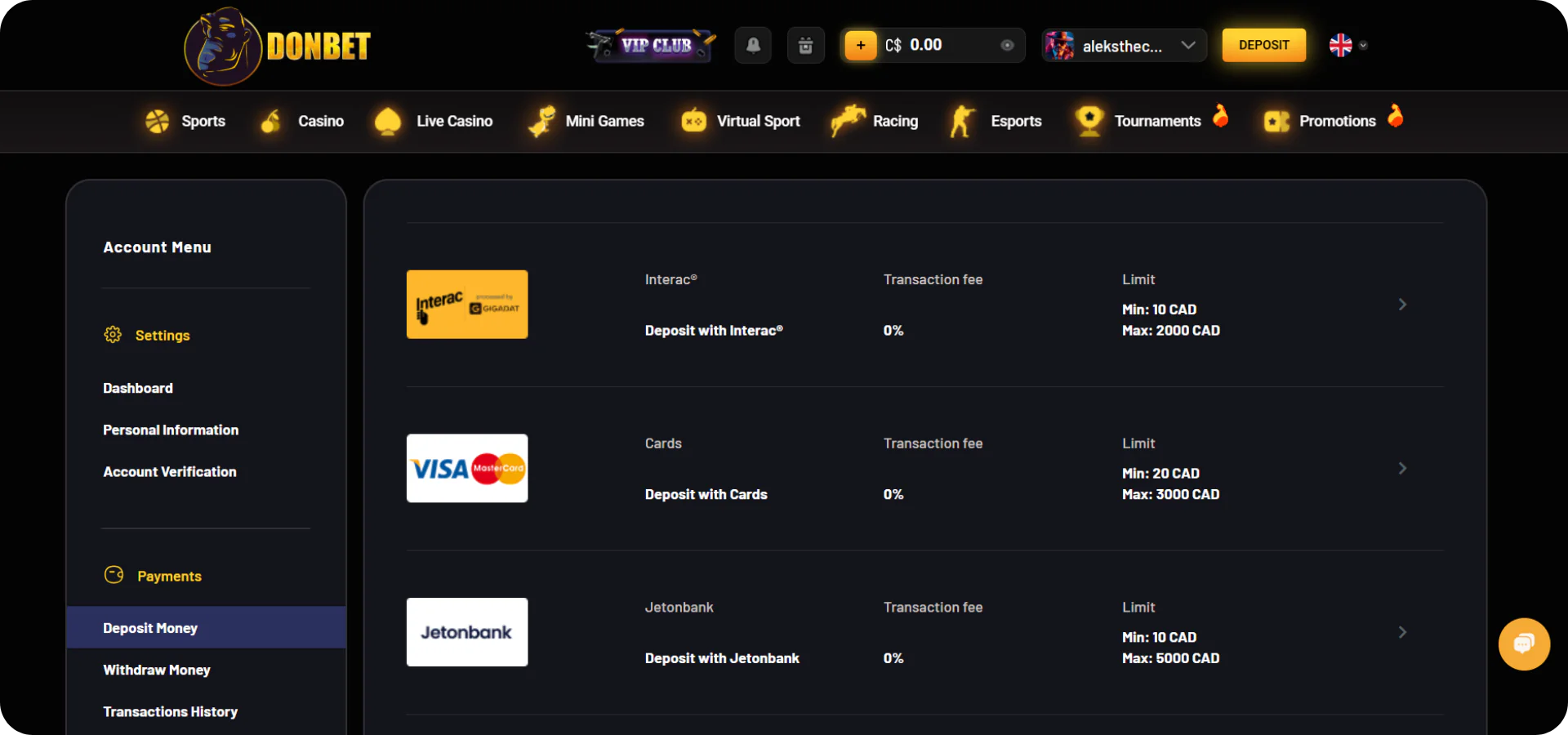Select the Settings heading in sidebar

163,335
